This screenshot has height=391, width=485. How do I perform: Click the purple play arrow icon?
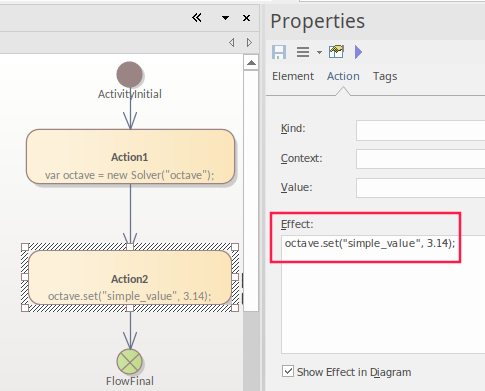(358, 52)
